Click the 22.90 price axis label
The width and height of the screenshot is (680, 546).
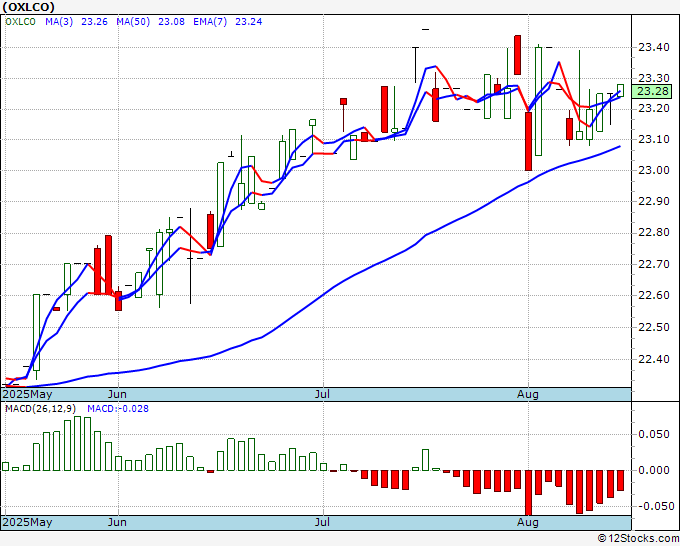pos(654,202)
